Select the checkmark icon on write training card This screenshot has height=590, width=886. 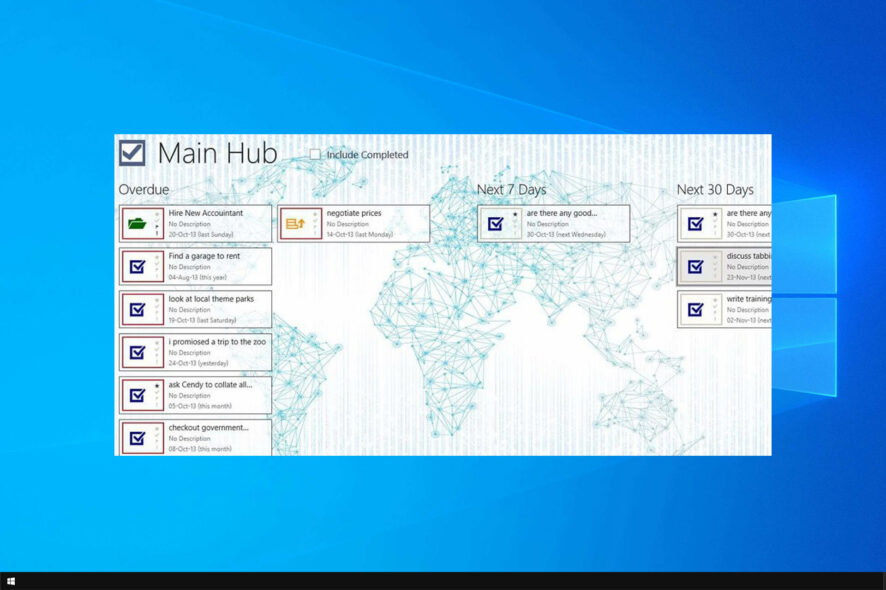click(696, 310)
